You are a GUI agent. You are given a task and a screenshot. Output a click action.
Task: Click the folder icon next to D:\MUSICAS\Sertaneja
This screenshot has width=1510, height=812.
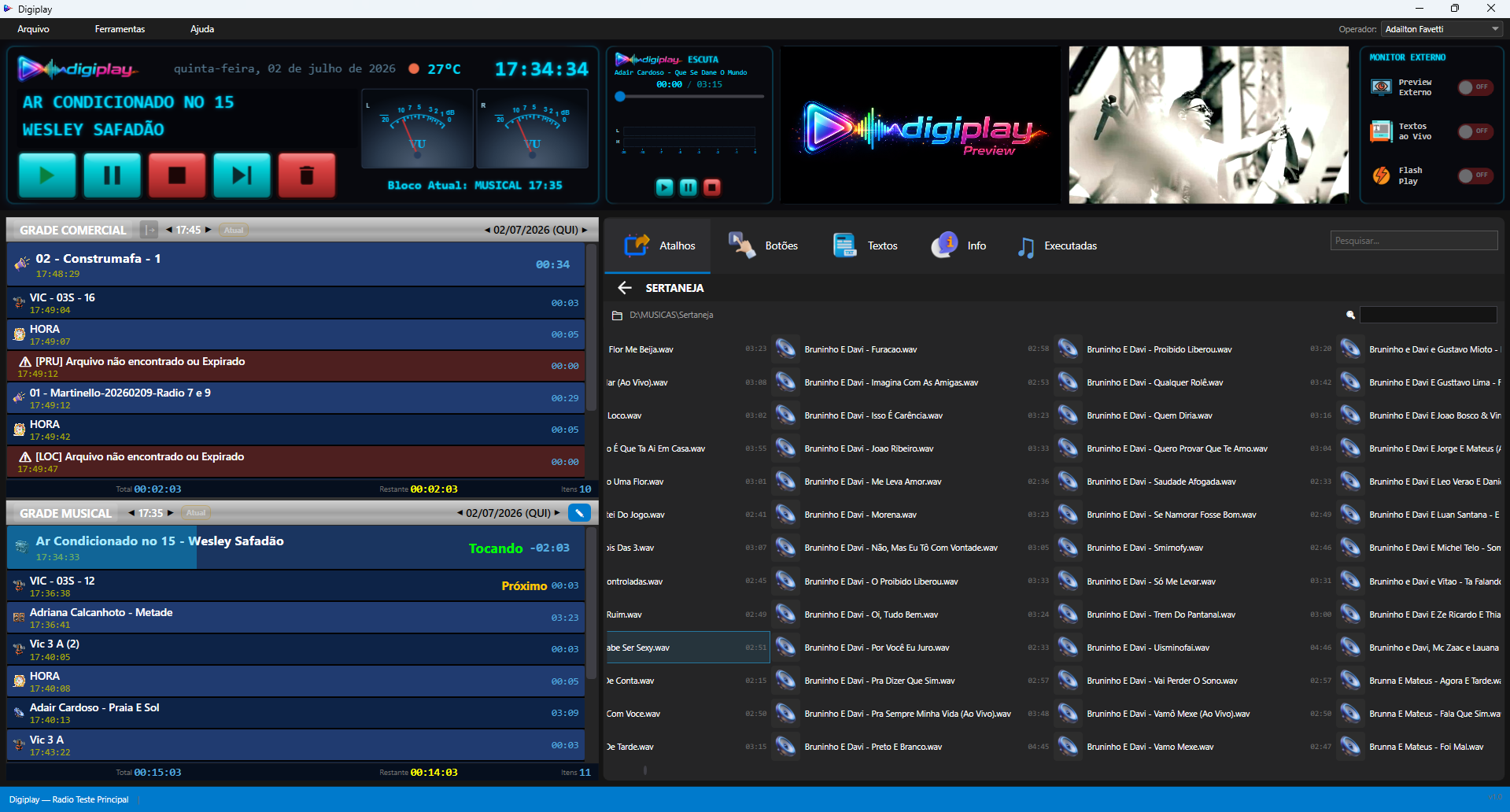point(617,316)
